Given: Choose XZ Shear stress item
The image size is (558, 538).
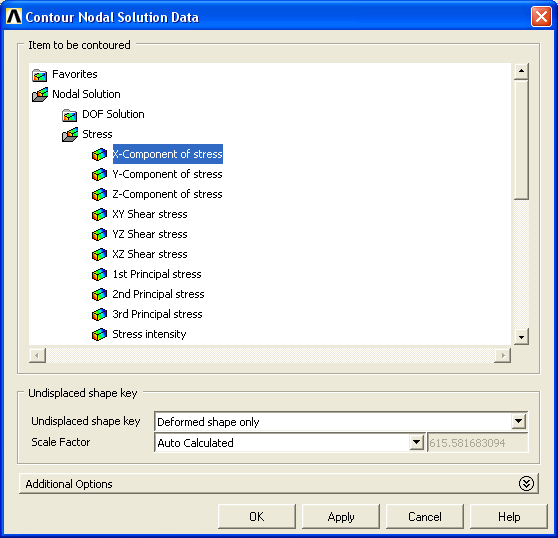Looking at the screenshot, I should [150, 254].
